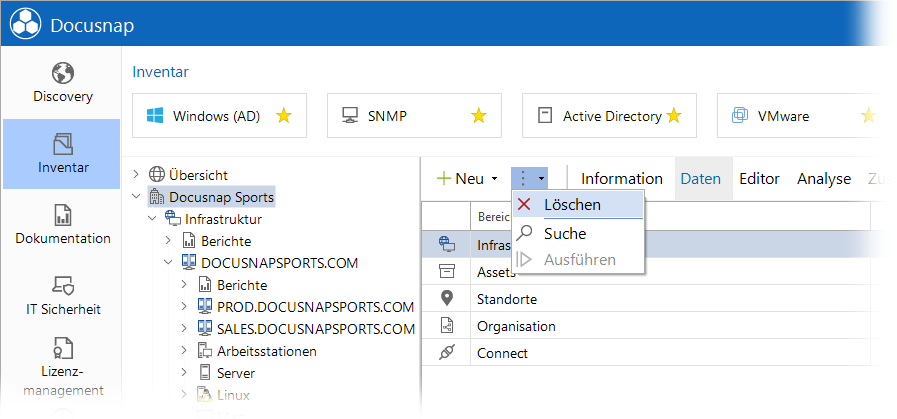Expand PROD.DOCUSNAPSPORTS.COM node
Screen dimensions: 897x419
tap(184, 307)
